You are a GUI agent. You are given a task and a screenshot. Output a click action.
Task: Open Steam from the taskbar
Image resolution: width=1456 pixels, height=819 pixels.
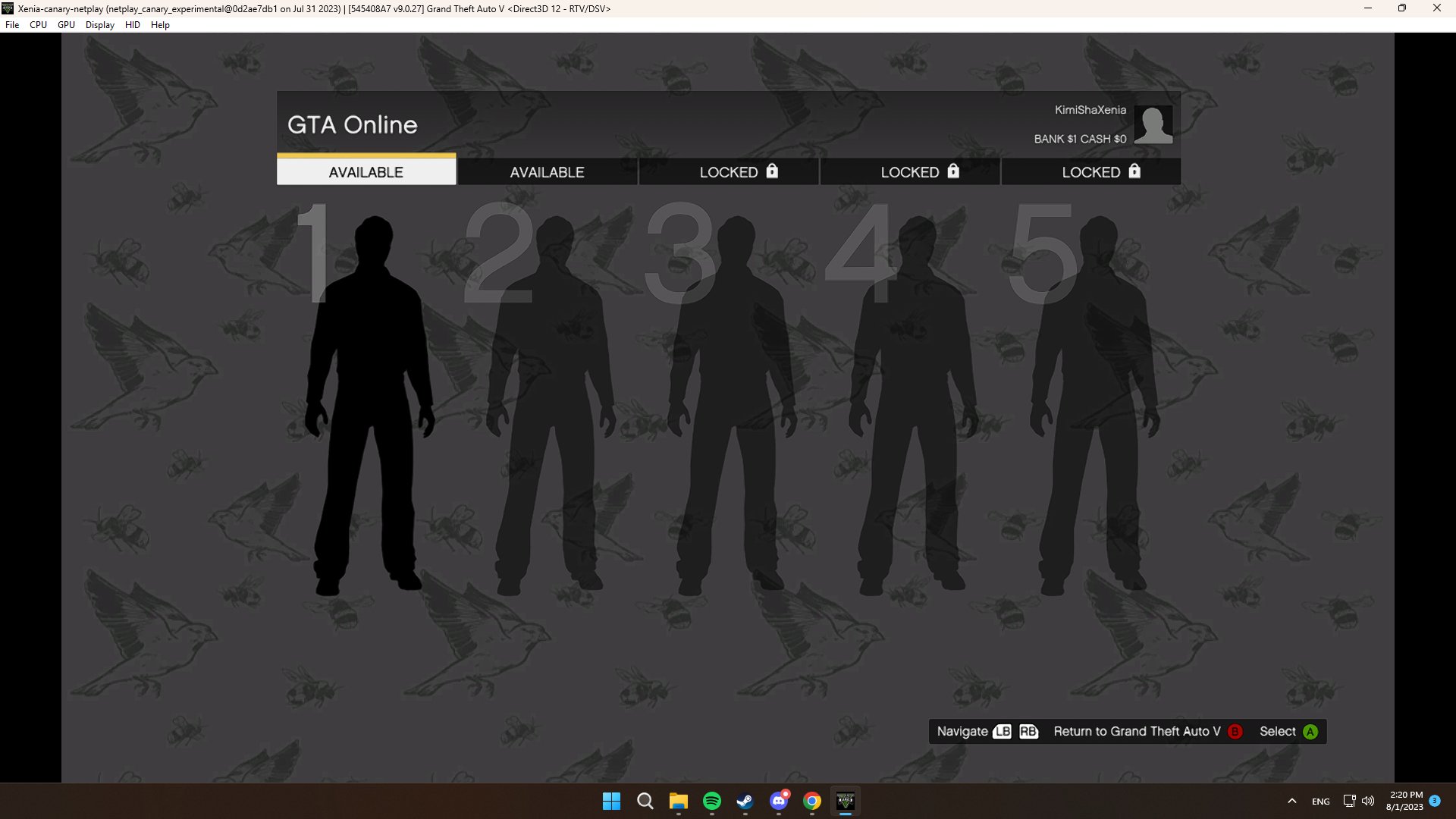coord(745,801)
